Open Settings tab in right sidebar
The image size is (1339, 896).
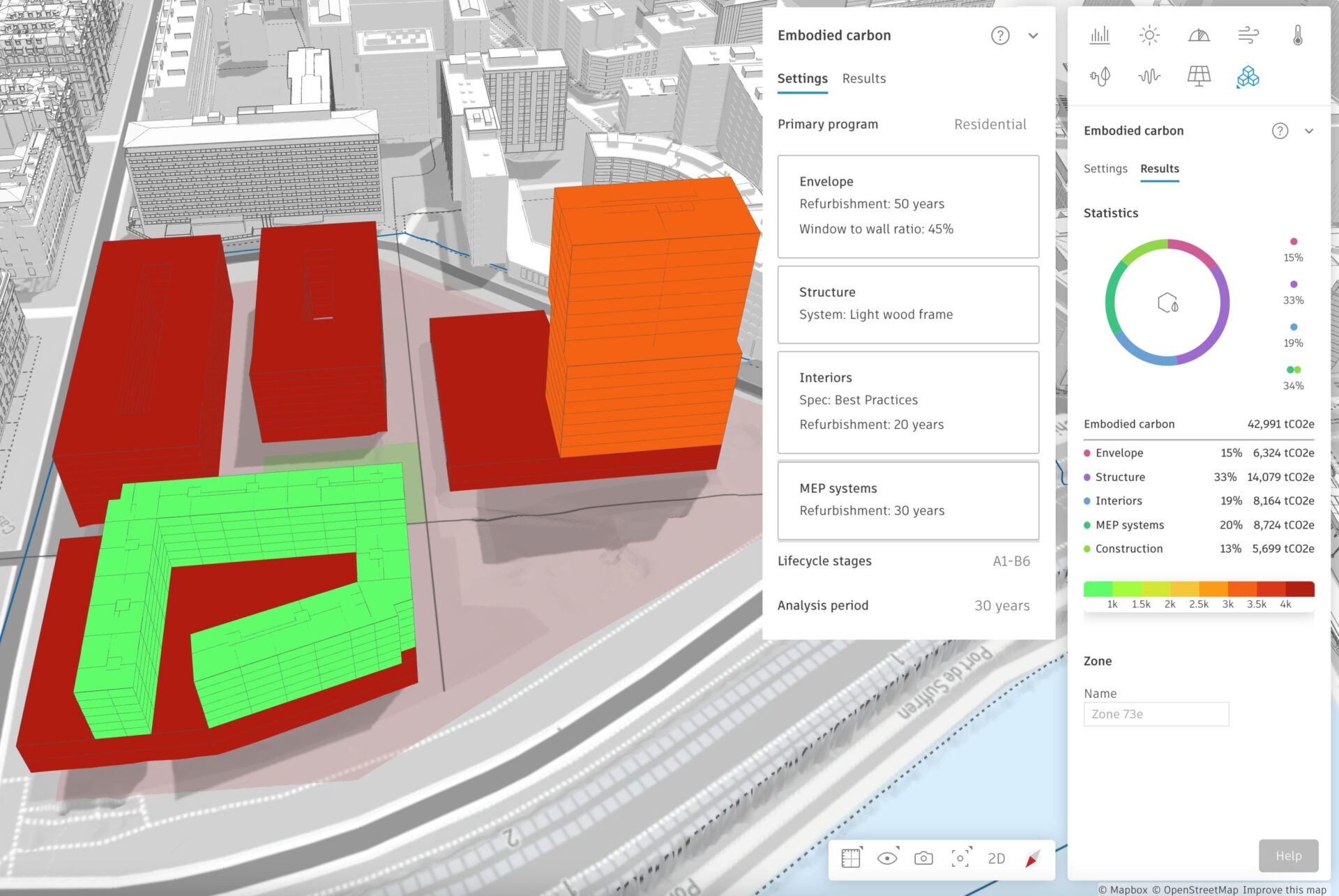1105,169
